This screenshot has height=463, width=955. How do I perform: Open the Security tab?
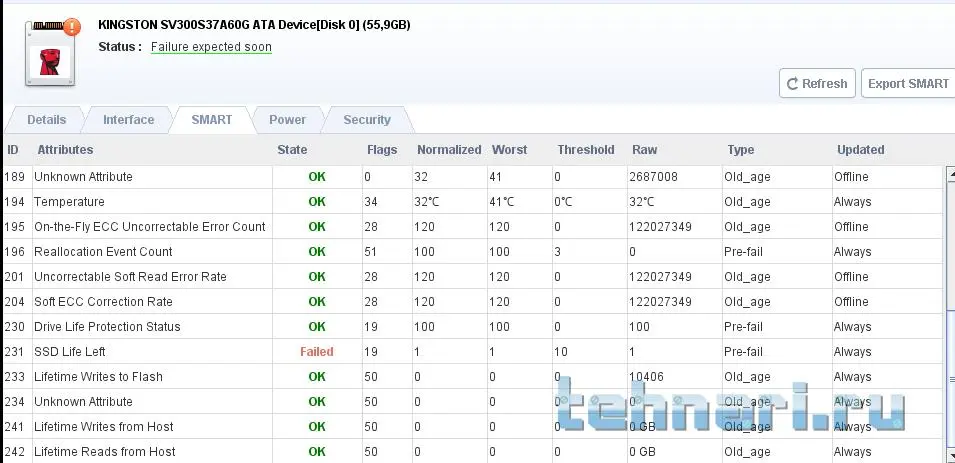pos(367,119)
